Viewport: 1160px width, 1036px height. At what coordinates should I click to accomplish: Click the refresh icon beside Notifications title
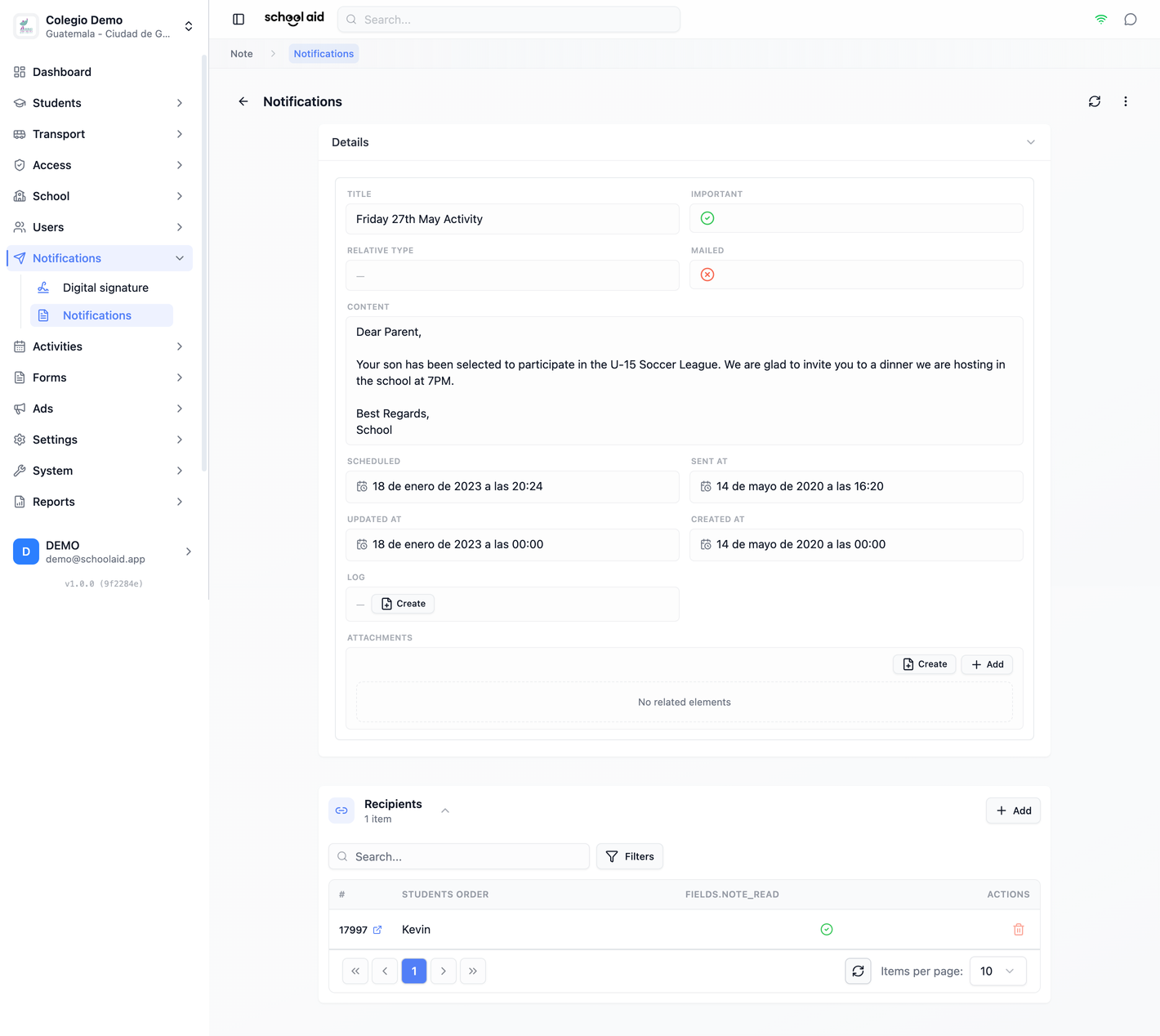coord(1095,101)
